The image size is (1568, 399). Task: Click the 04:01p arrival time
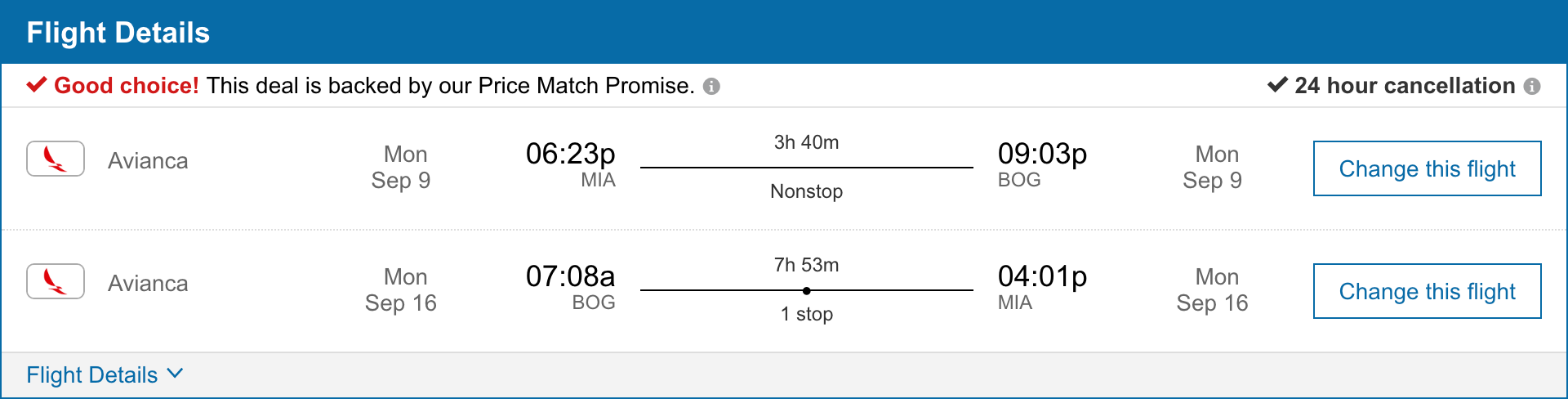(1042, 276)
